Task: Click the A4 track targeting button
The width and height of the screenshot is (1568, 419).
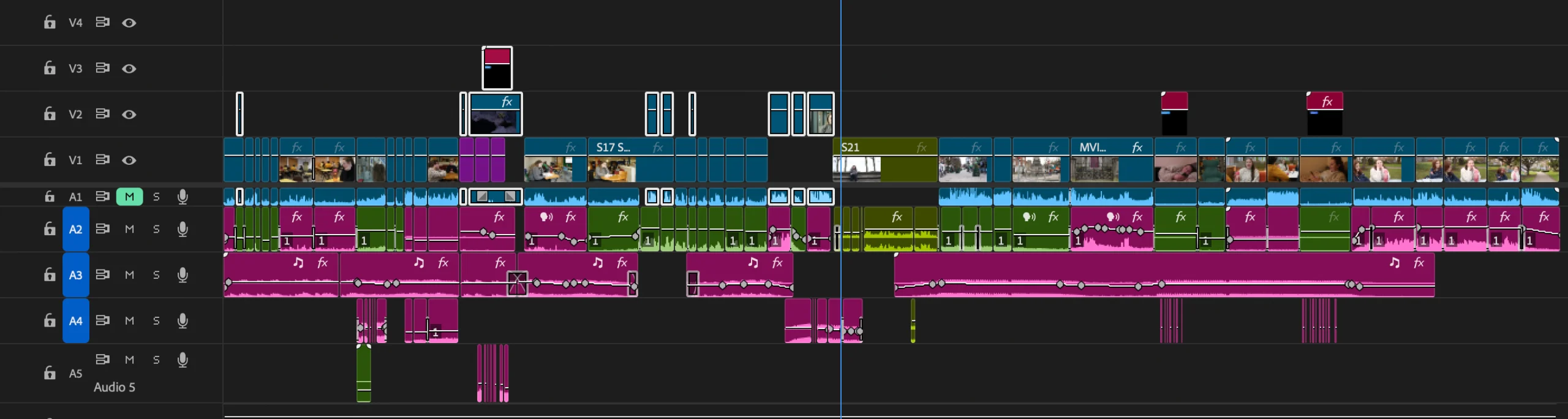Action: coord(75,321)
